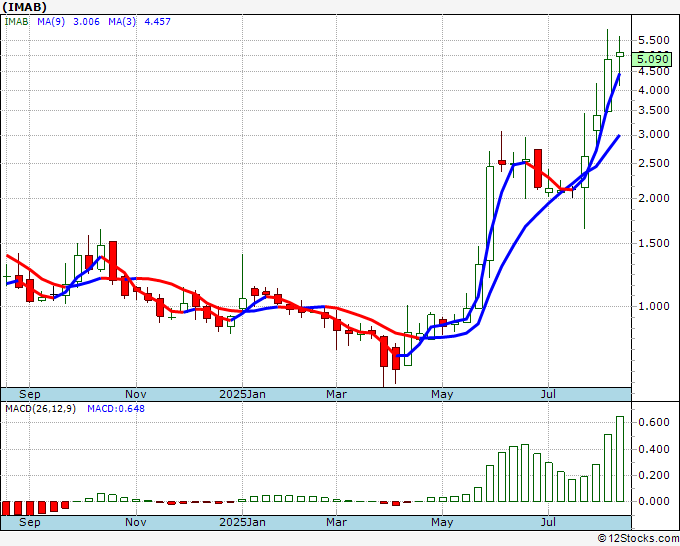Viewport: 680px width, 546px height.
Task: Click Jul on the MACD time axis
Action: pos(549,522)
